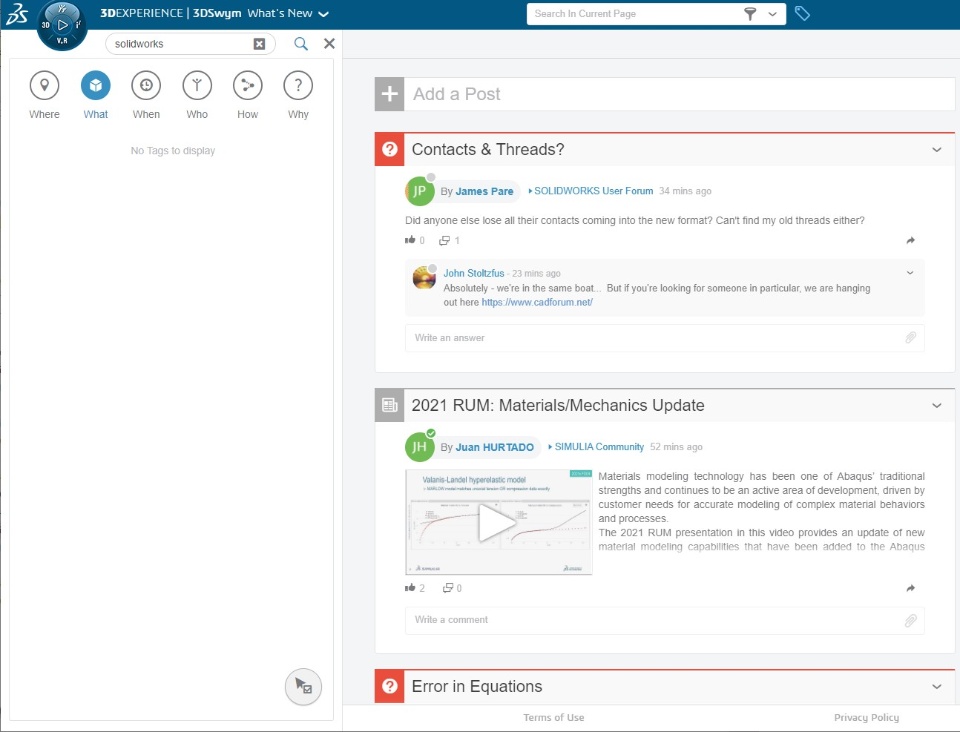Screen dimensions: 960x732
Task: Open comments count on Contacts & Threads post
Action: 449,241
